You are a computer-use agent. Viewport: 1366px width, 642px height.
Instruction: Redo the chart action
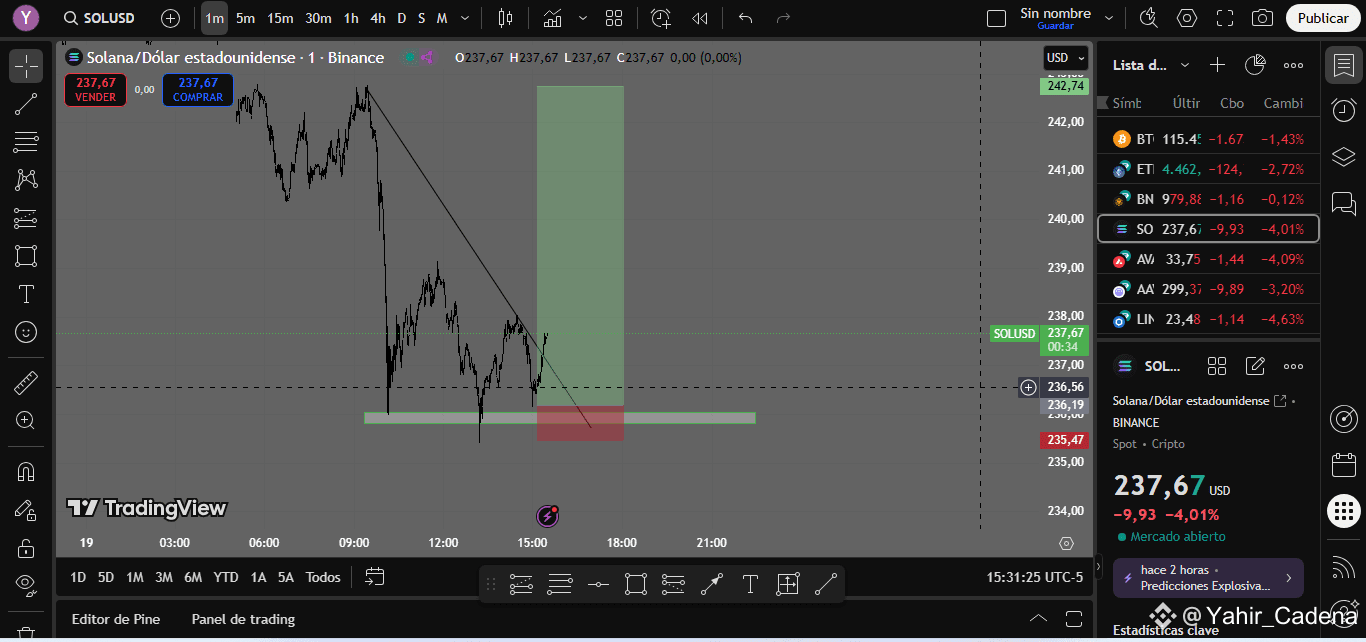point(784,18)
